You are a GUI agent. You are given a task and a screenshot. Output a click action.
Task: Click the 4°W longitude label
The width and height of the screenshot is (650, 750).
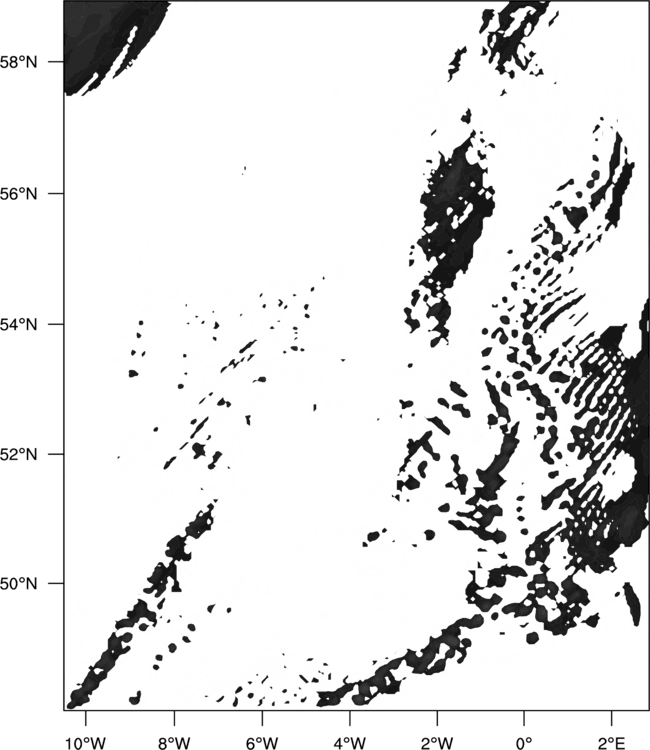coord(350,743)
